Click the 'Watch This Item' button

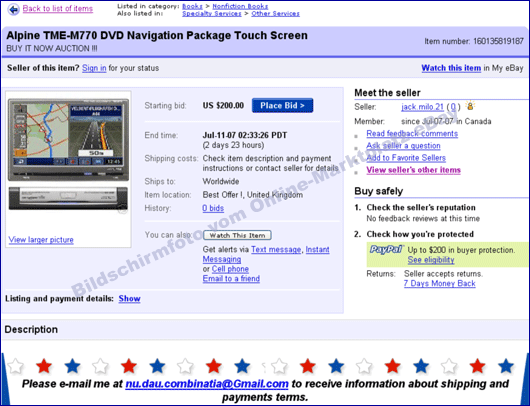[237, 235]
